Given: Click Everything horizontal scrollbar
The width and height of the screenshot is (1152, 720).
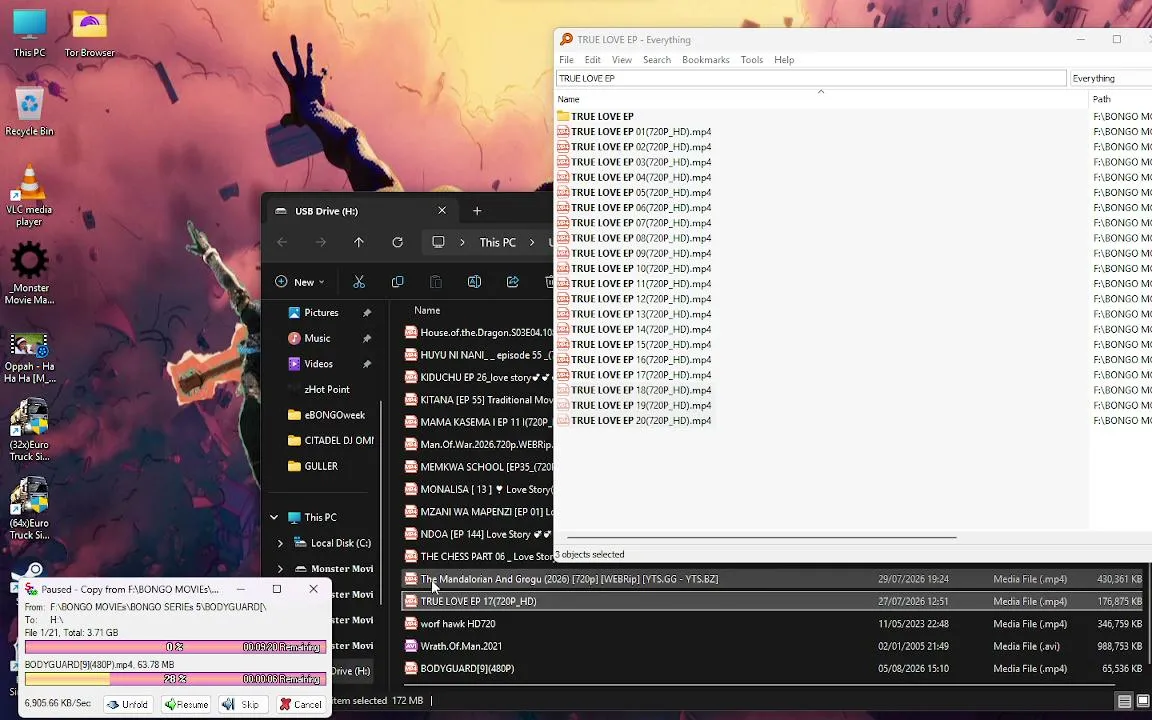Looking at the screenshot, I should [x=761, y=537].
